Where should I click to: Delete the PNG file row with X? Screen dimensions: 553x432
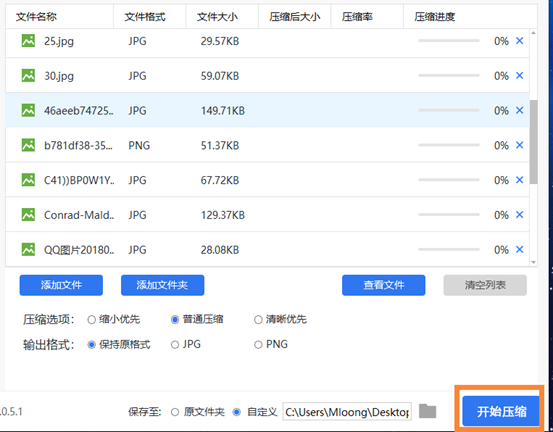(519, 145)
